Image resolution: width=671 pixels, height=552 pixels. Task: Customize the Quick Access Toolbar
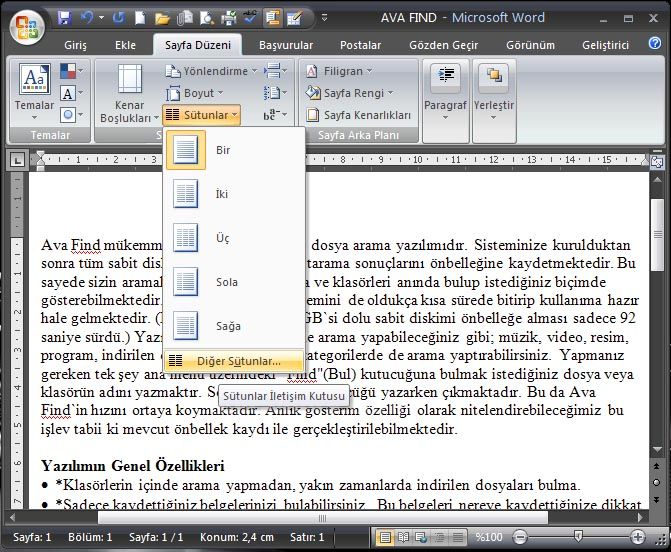324,18
